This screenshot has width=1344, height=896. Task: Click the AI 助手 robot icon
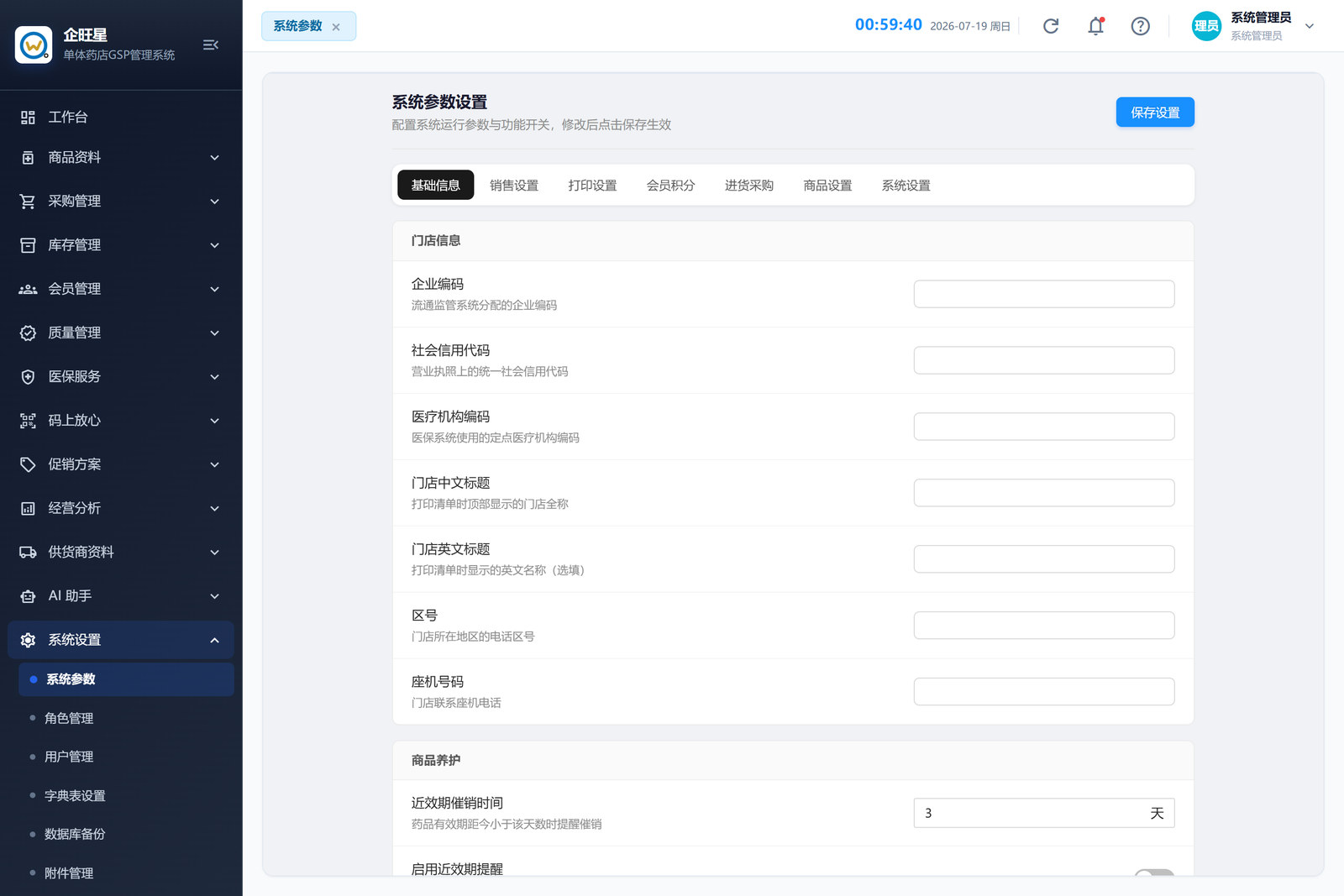[28, 596]
